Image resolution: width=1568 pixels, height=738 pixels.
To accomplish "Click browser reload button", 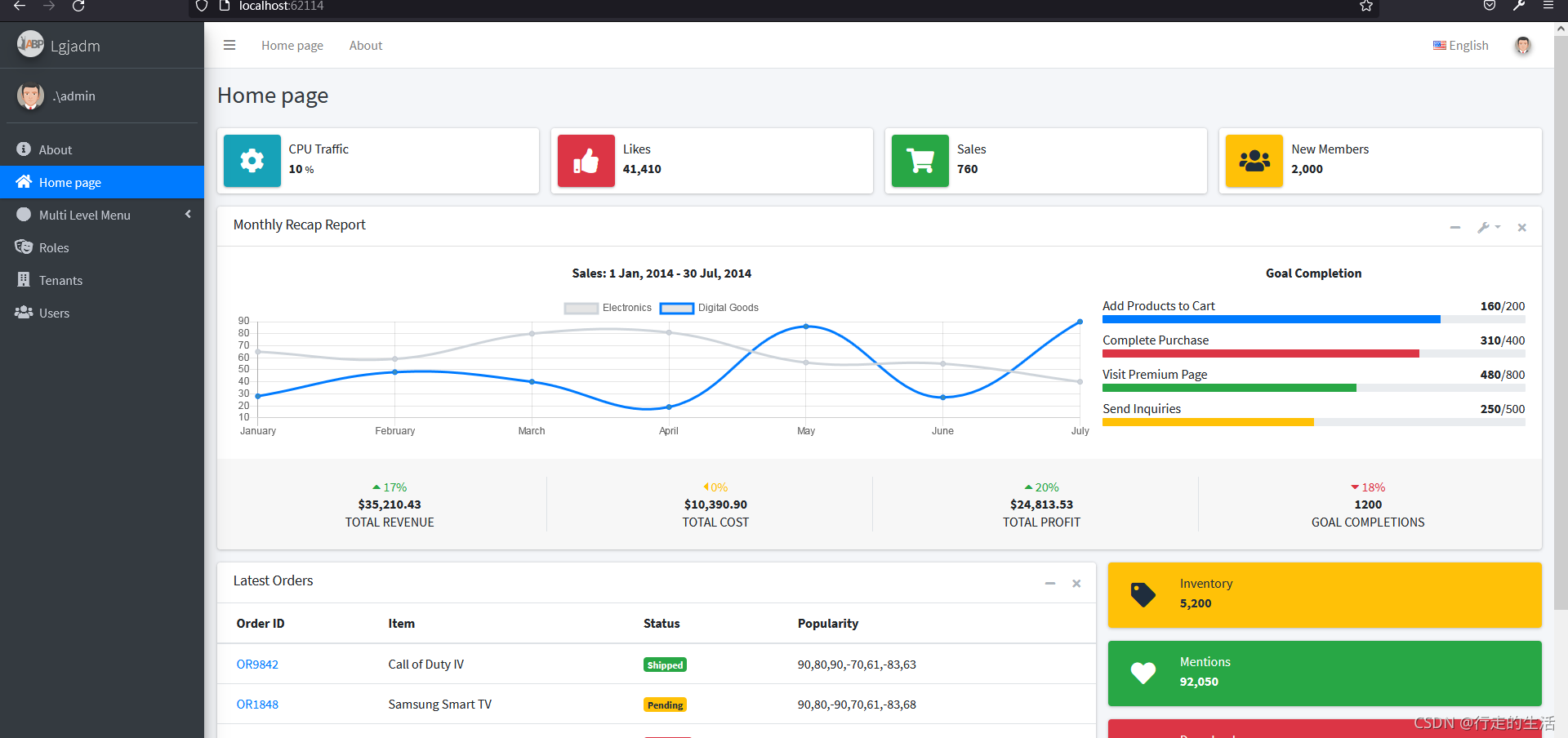I will [x=78, y=6].
